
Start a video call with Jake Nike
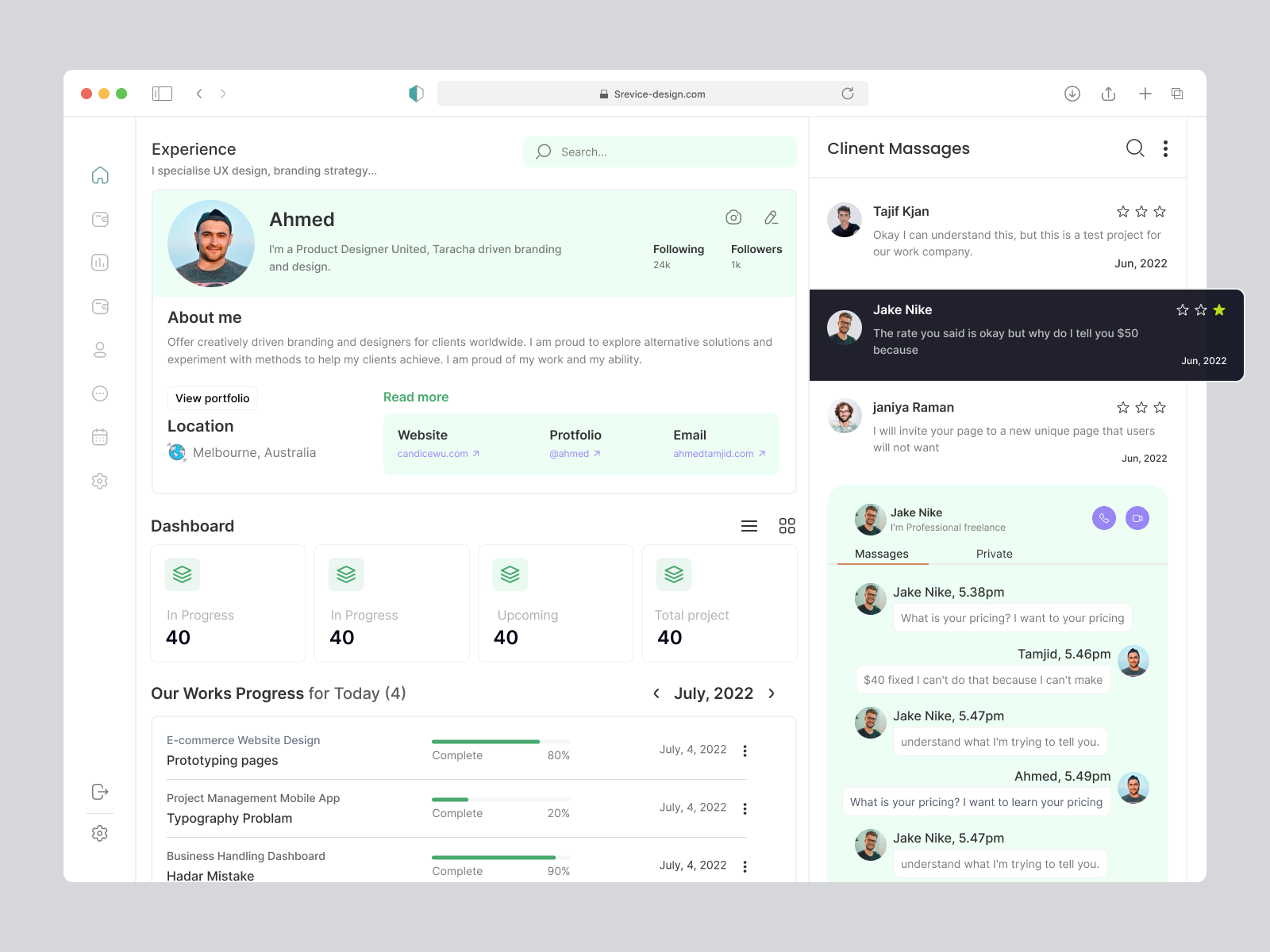pos(1137,518)
